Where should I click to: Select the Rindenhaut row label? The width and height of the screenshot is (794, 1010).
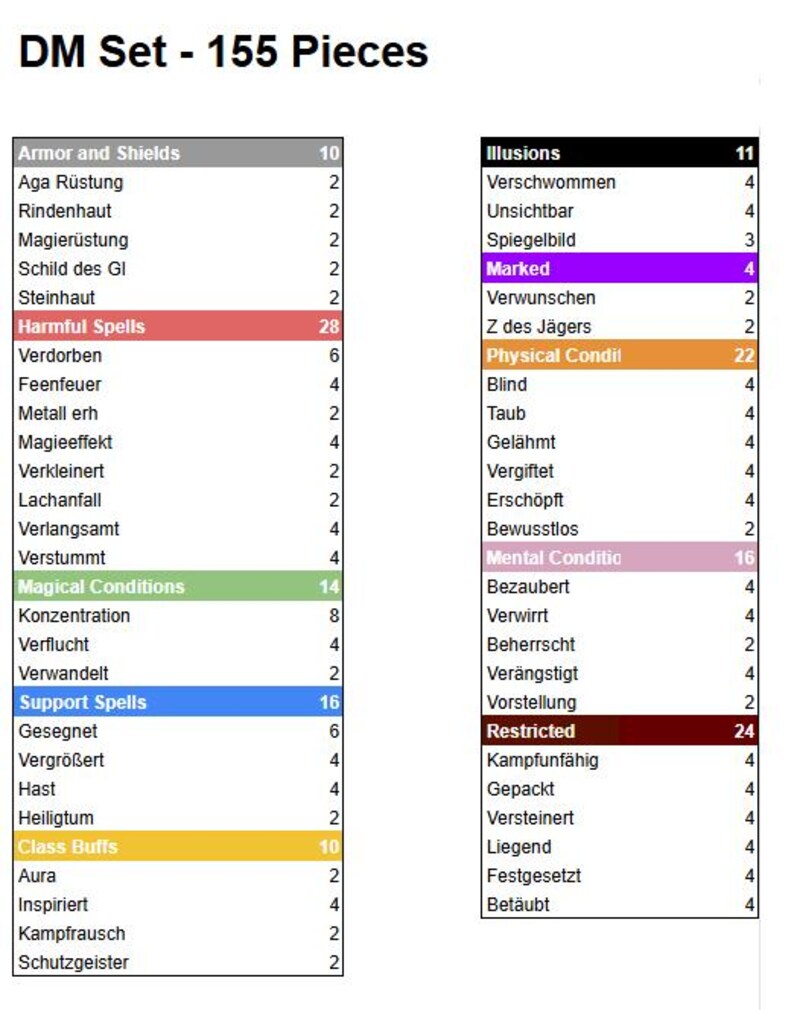65,211
